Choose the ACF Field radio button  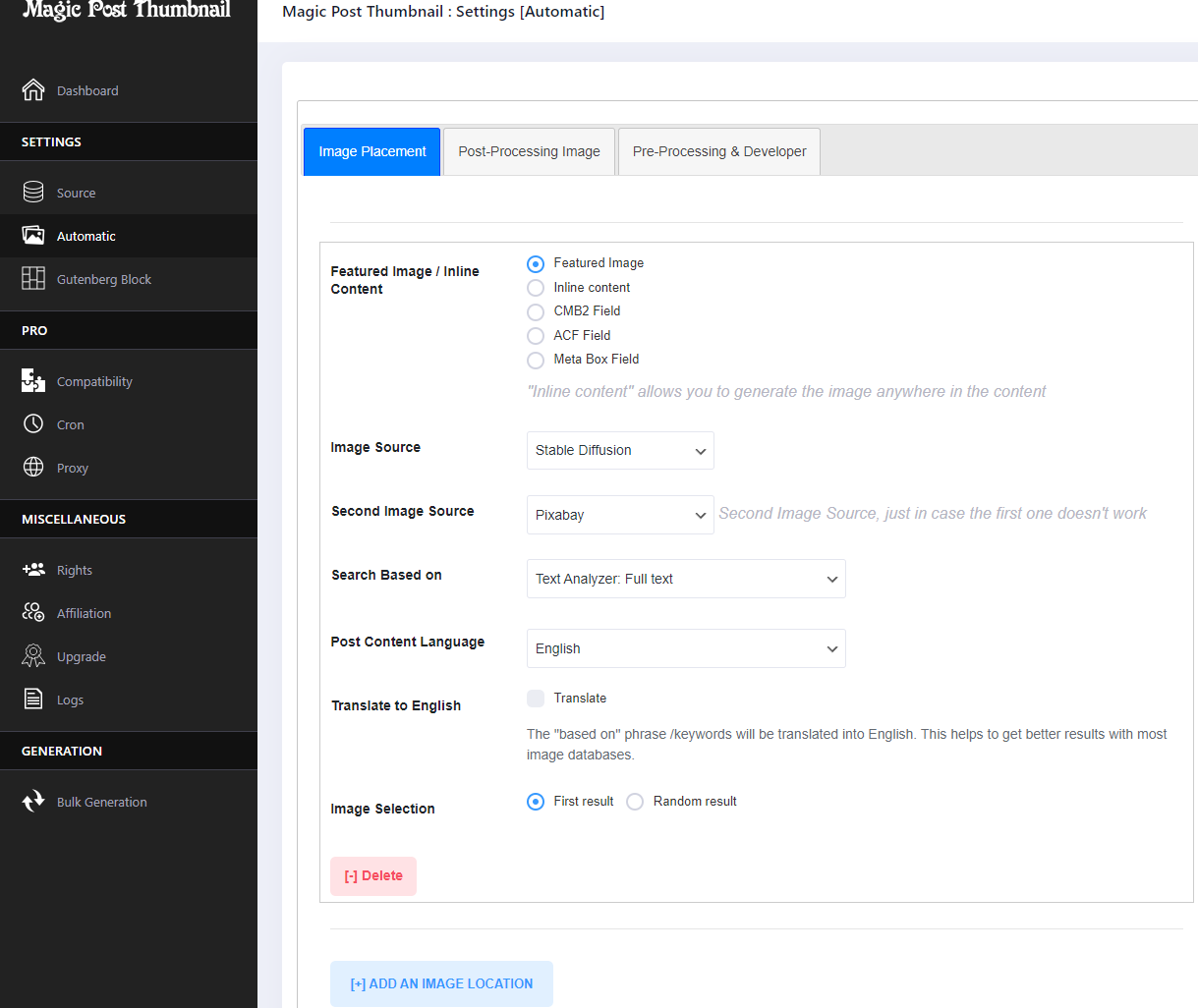[536, 336]
